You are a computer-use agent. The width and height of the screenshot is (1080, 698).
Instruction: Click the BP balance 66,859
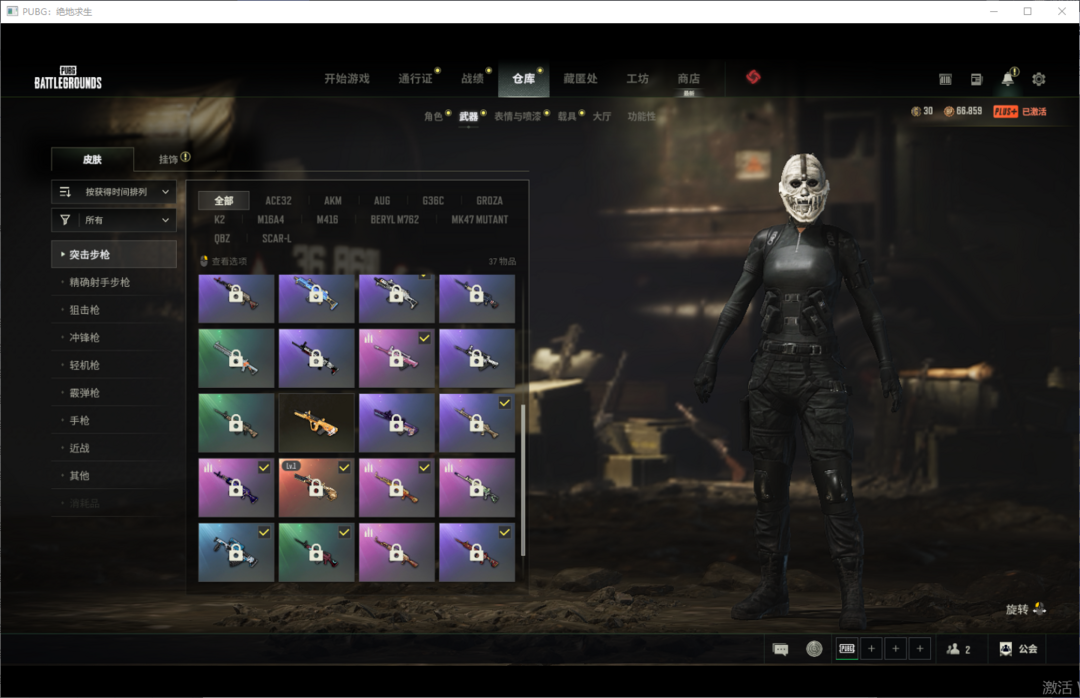963,111
